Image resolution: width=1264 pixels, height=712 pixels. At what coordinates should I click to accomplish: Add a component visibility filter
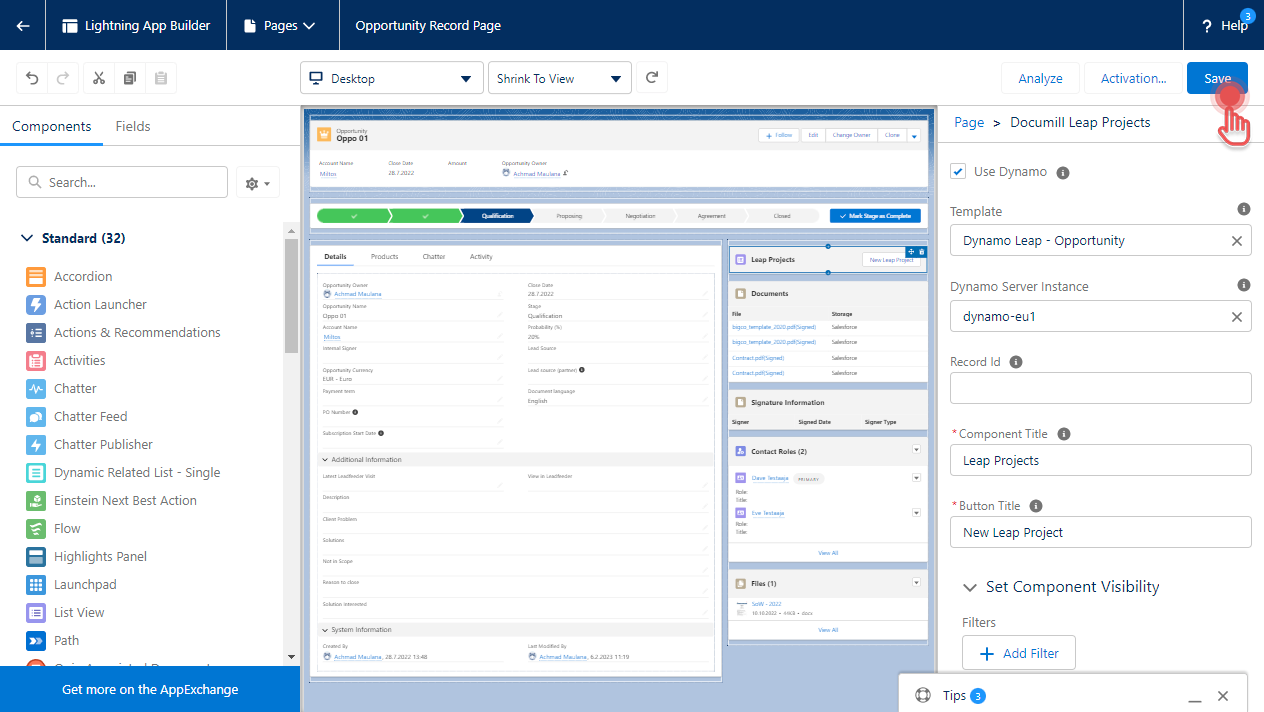(x=1018, y=652)
